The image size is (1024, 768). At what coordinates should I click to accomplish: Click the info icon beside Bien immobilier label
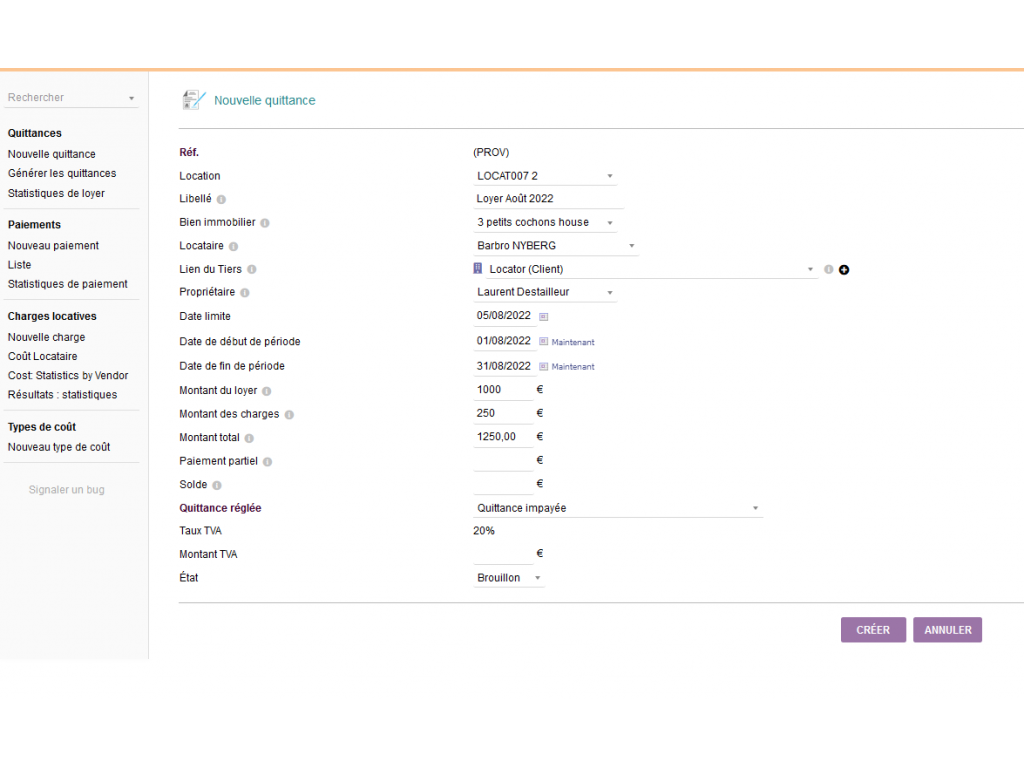click(x=265, y=223)
